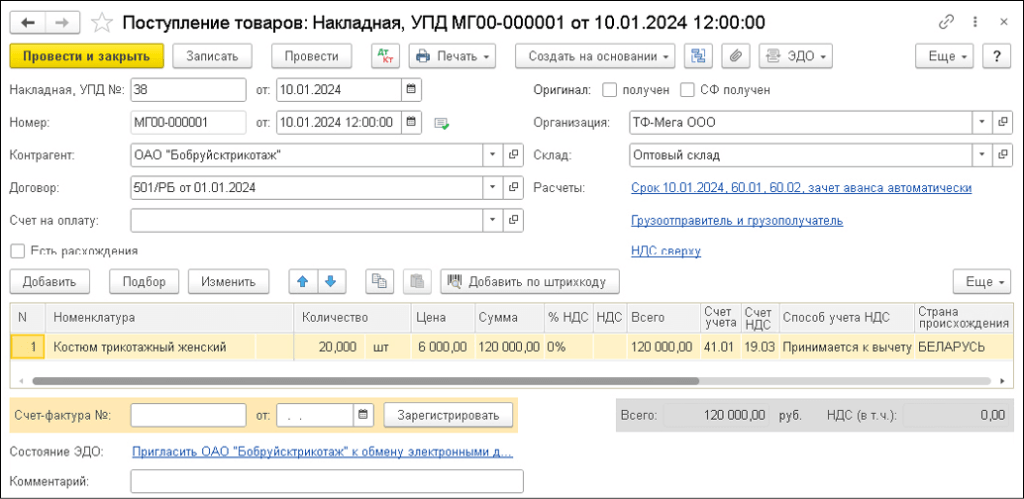Image resolution: width=1024 pixels, height=499 pixels.
Task: Expand the Склад dropdown list
Action: pos(982,155)
